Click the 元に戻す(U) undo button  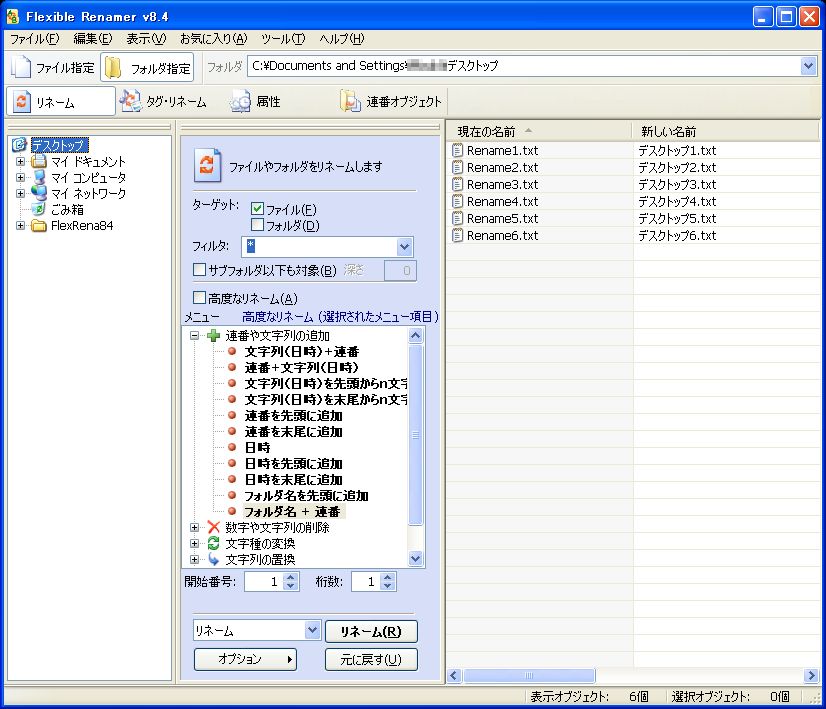pos(371,659)
